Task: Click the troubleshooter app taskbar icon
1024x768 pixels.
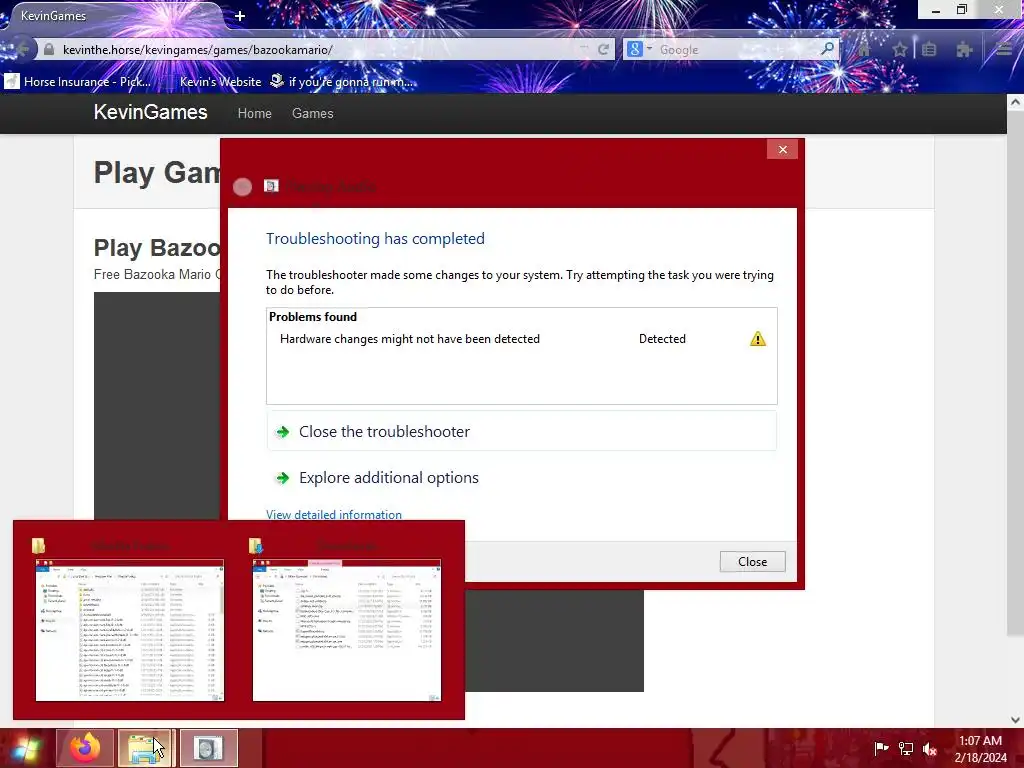Action: tap(208, 748)
